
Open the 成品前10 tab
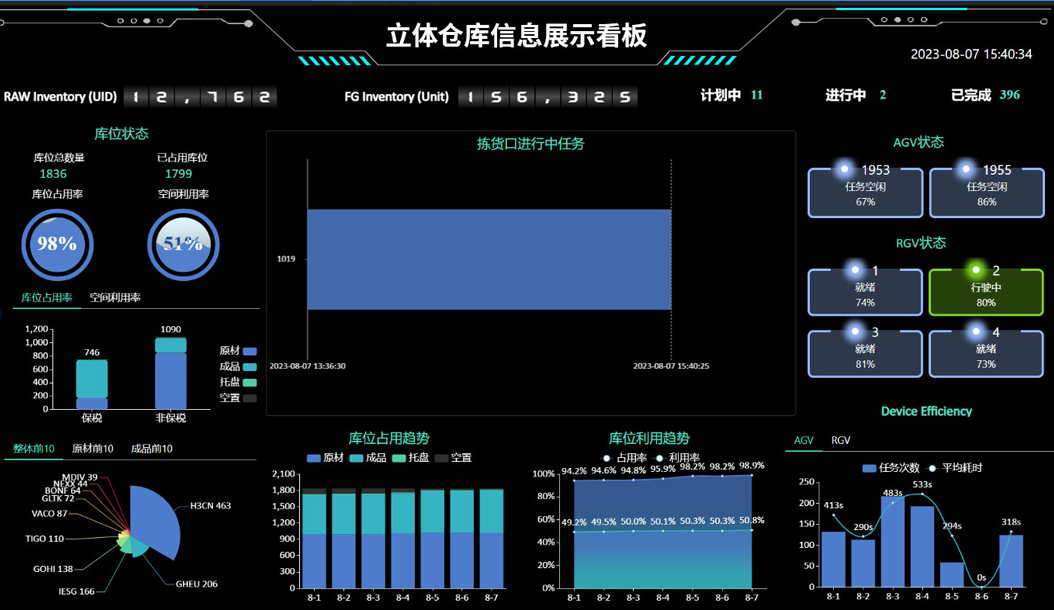[152, 449]
